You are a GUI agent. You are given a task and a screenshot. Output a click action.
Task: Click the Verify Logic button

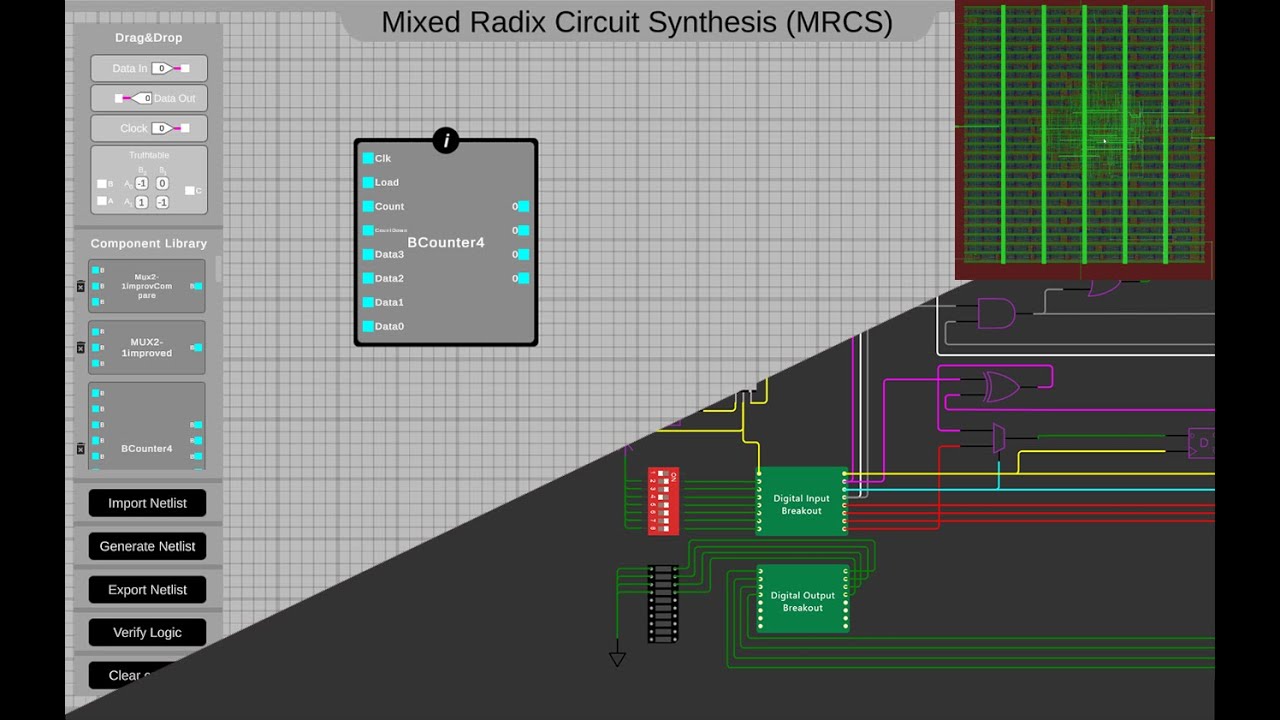coord(147,632)
